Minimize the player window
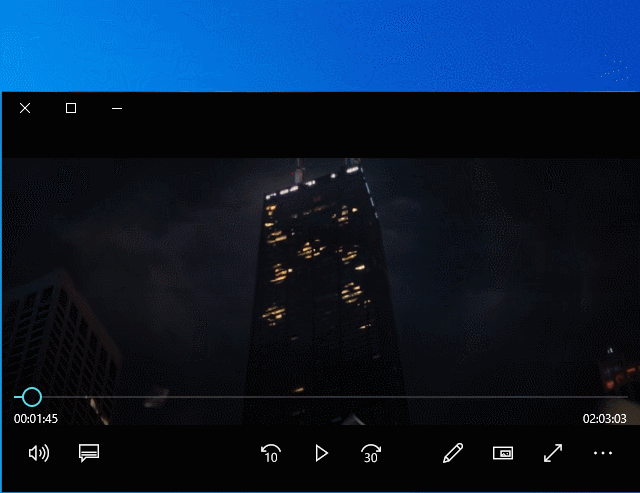Viewport: 640px width, 493px height. tap(117, 109)
